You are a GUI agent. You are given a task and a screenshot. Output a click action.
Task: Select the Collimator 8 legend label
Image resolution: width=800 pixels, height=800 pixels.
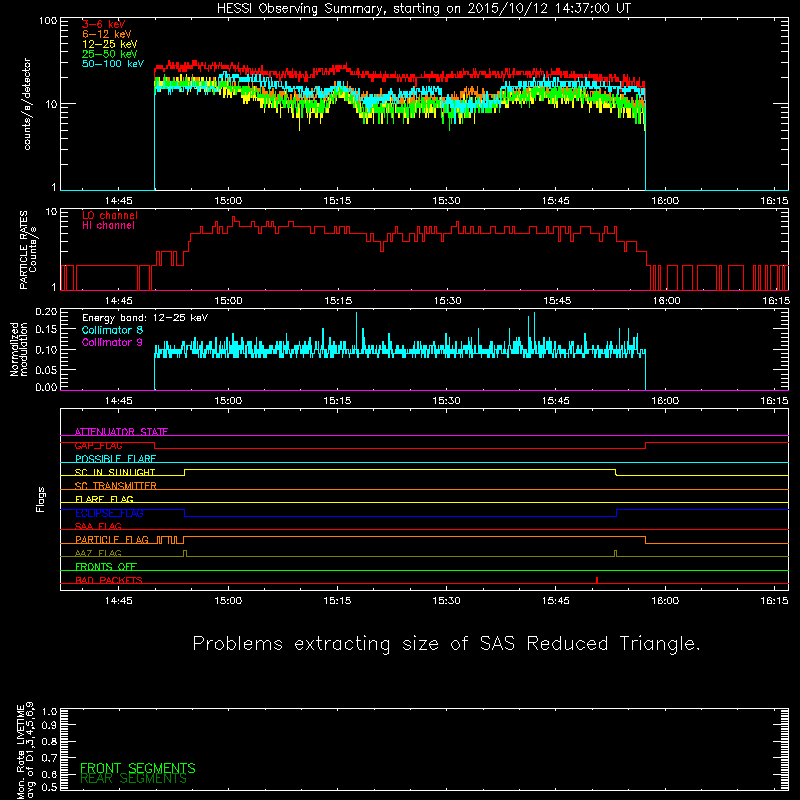(x=112, y=330)
